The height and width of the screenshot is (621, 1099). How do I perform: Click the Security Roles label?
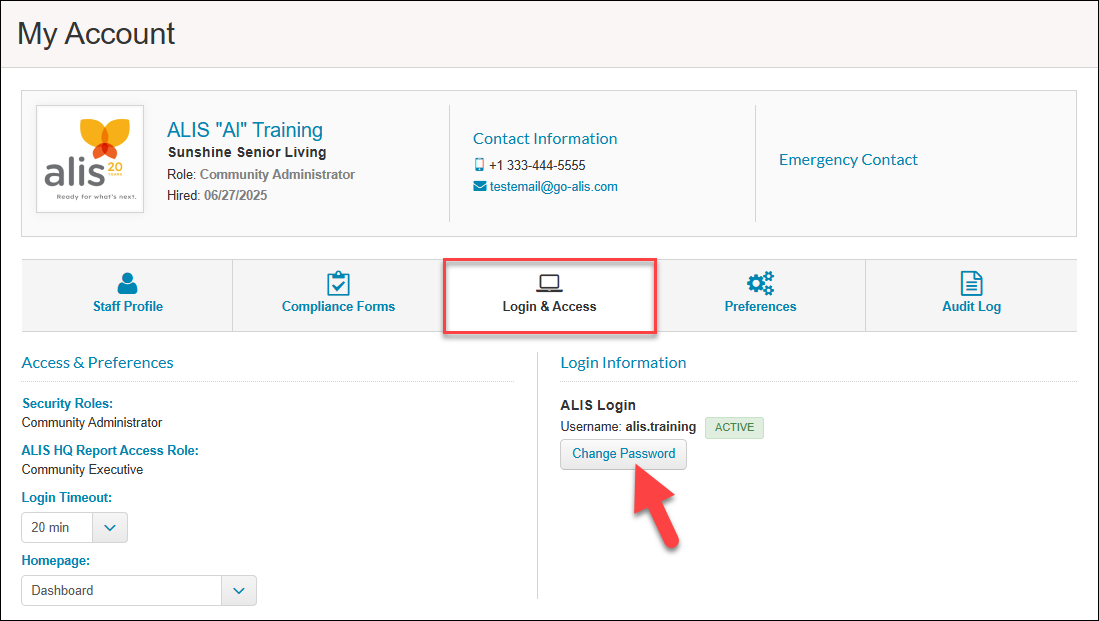[67, 404]
